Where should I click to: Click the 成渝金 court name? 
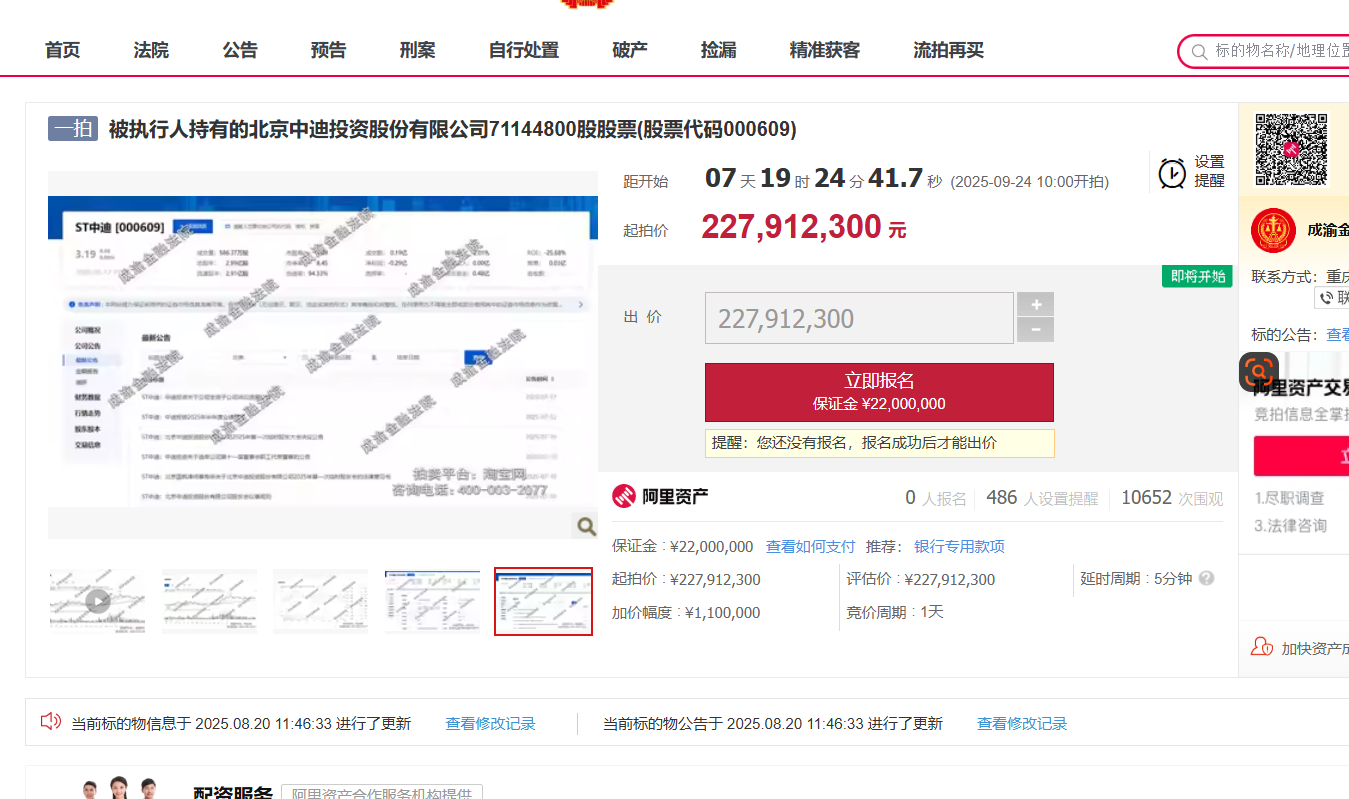1328,230
